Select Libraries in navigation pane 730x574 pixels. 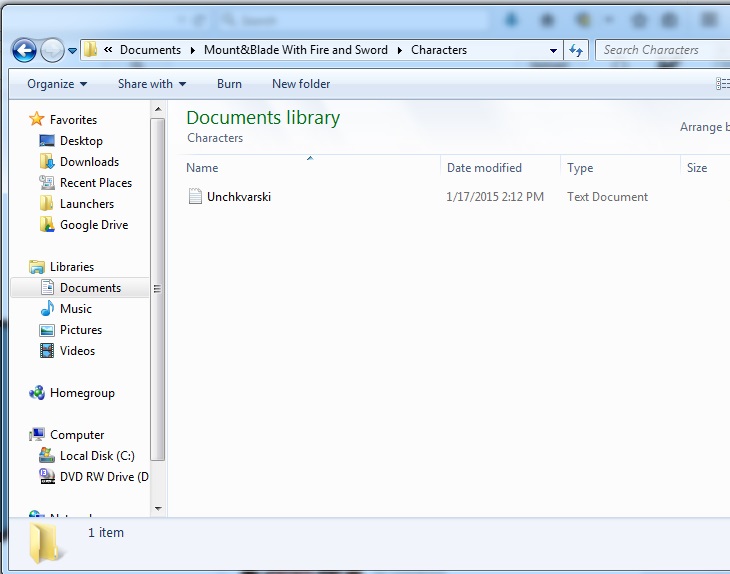[72, 267]
